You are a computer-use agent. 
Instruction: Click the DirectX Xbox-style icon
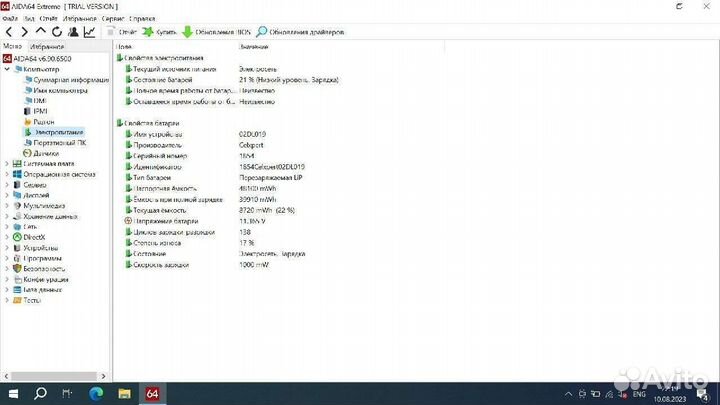pyautogui.click(x=17, y=237)
